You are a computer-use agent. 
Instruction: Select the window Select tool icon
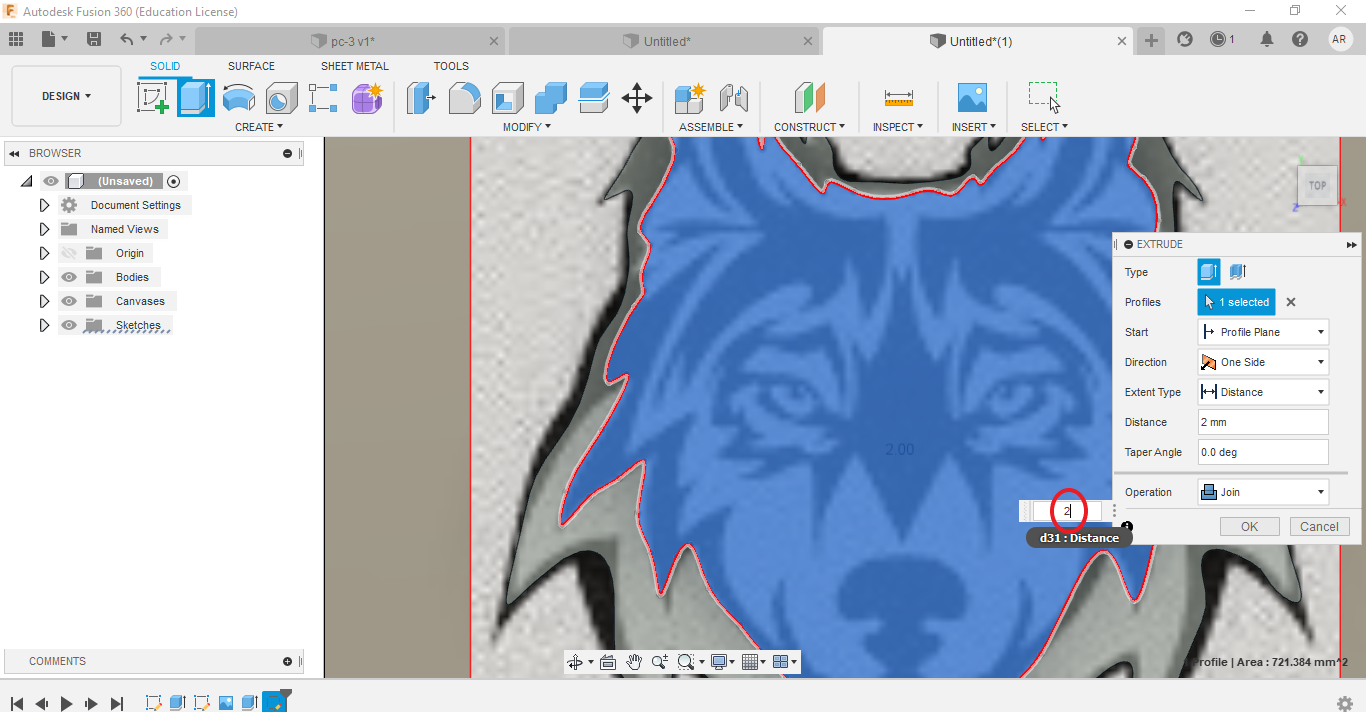[x=1044, y=98]
